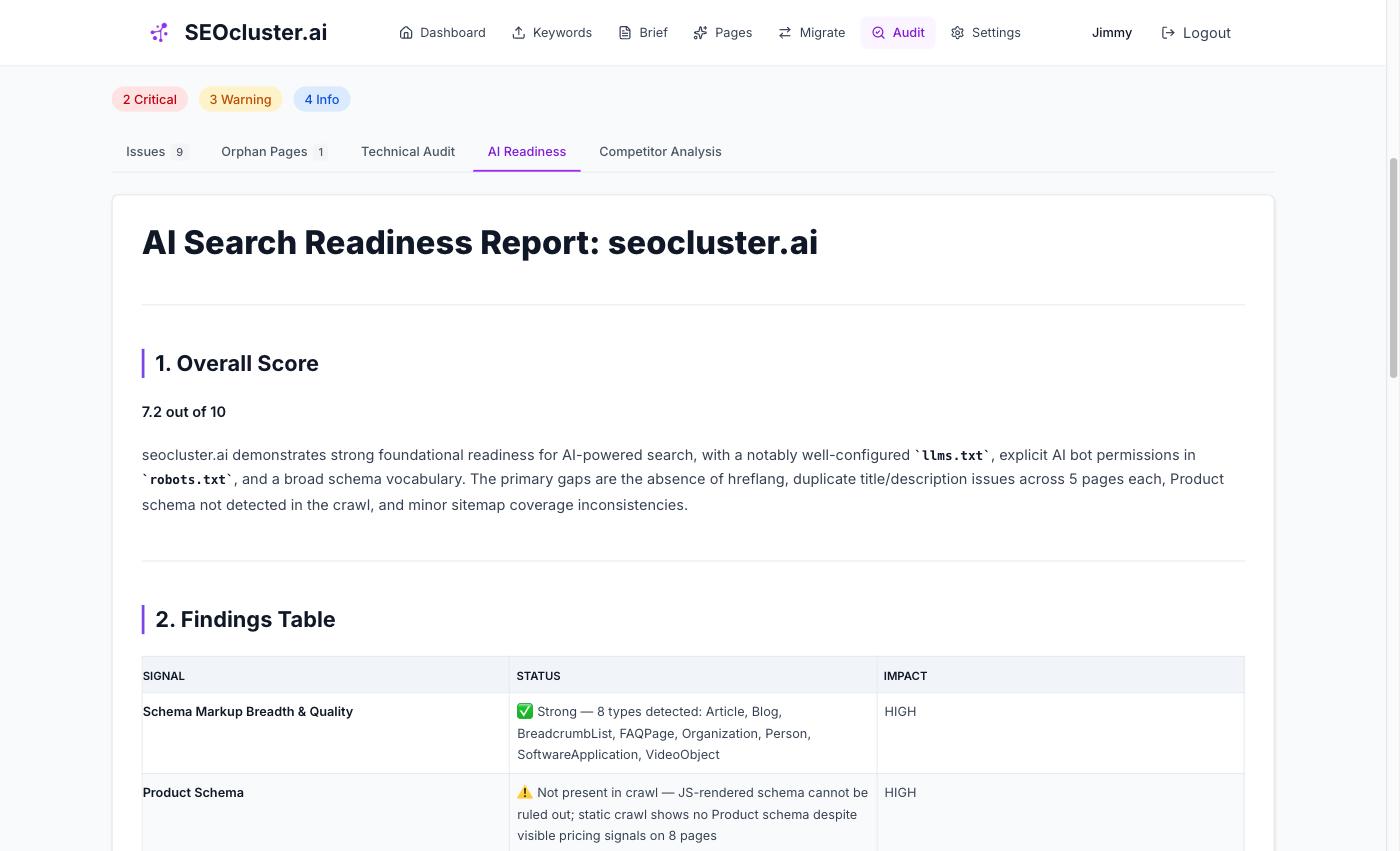Viewport: 1400px width, 851px height.
Task: Click the '1. Overall Score' heading
Action: point(237,364)
